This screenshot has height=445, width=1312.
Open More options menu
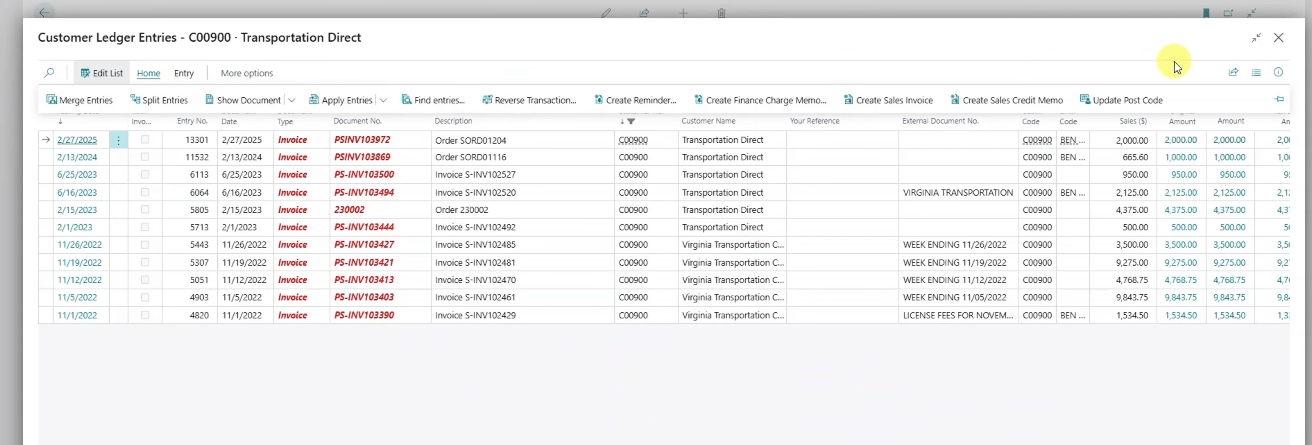(x=247, y=73)
